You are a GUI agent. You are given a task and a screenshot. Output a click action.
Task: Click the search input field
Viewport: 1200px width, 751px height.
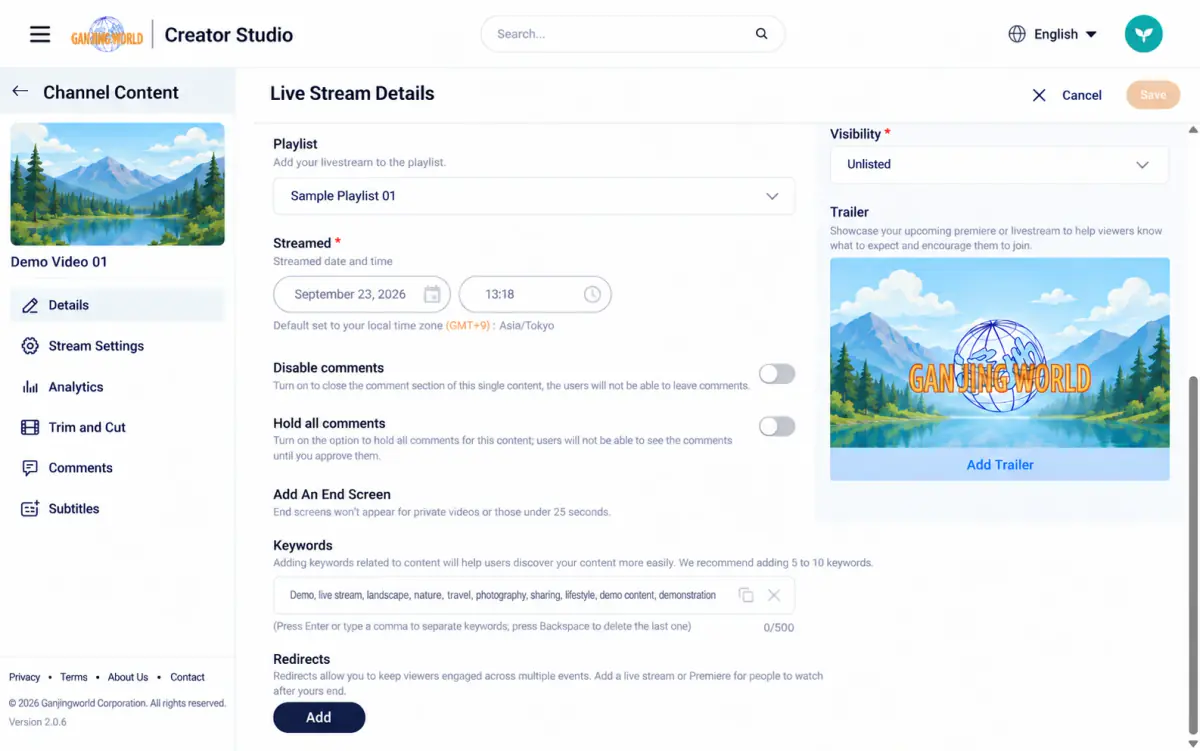click(x=633, y=34)
